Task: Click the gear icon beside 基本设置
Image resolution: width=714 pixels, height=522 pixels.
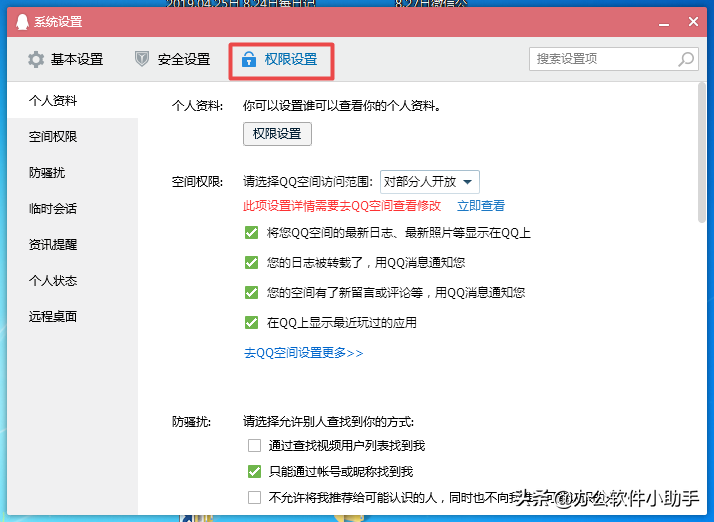Action: click(36, 59)
